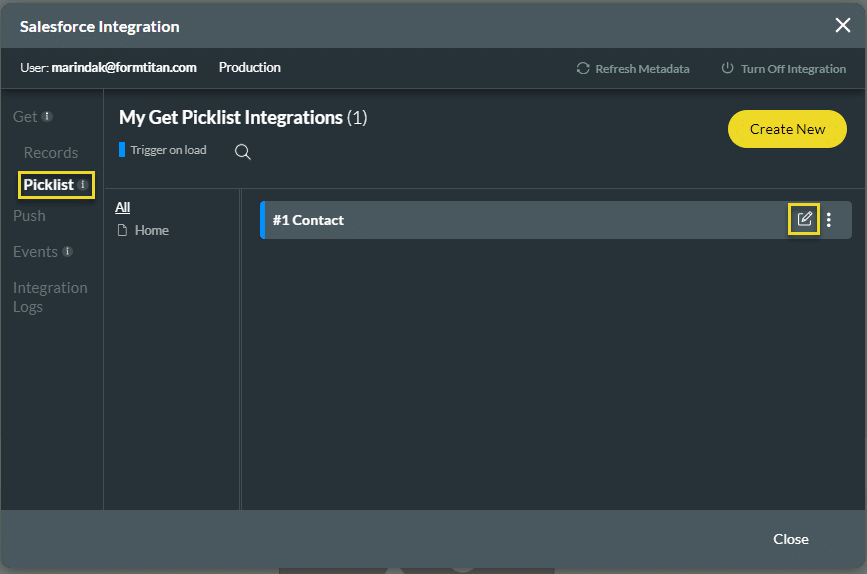Expand the Get section in the sidebar

[x=25, y=117]
